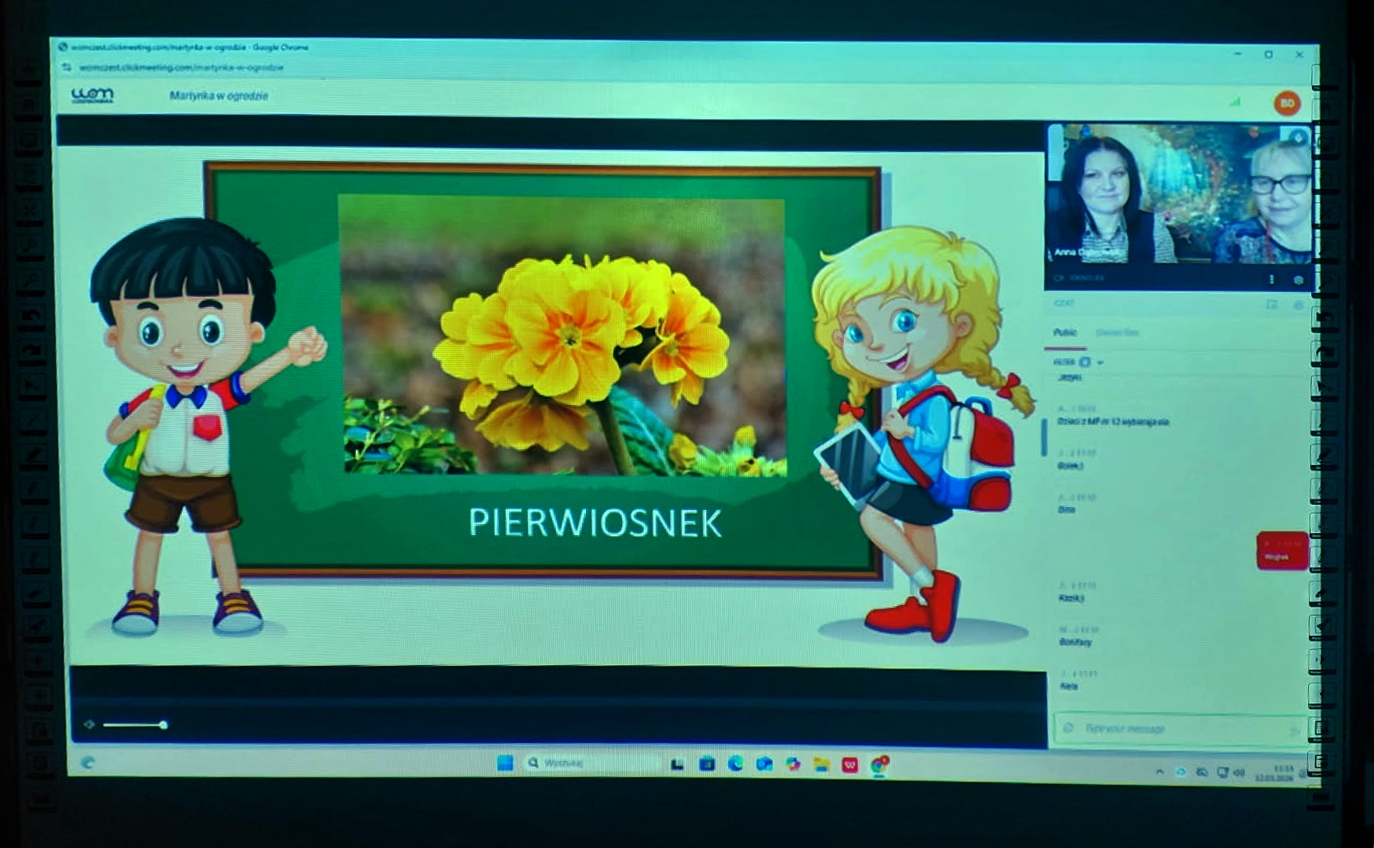This screenshot has height=848, width=1374.
Task: Toggle the chat FILTER language box
Action: click(1085, 362)
